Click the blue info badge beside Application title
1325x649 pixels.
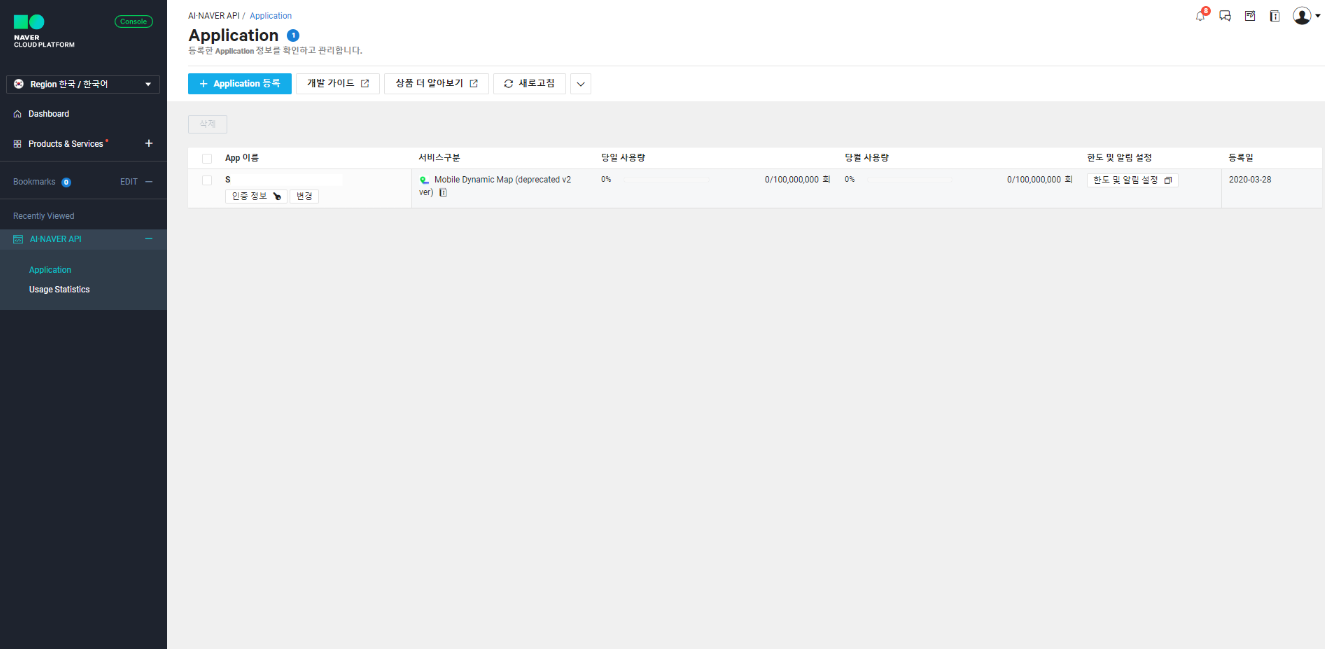[x=293, y=36]
